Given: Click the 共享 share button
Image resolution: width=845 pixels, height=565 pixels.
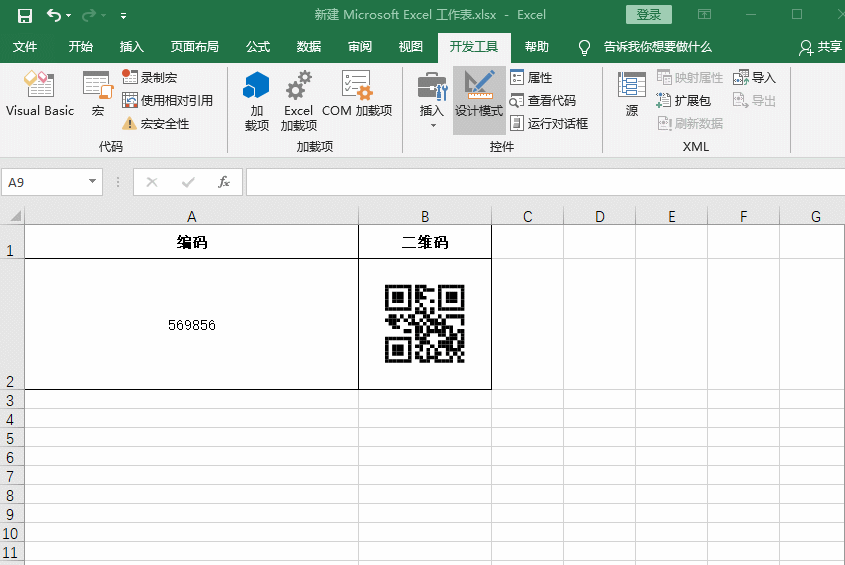Looking at the screenshot, I should (820, 47).
